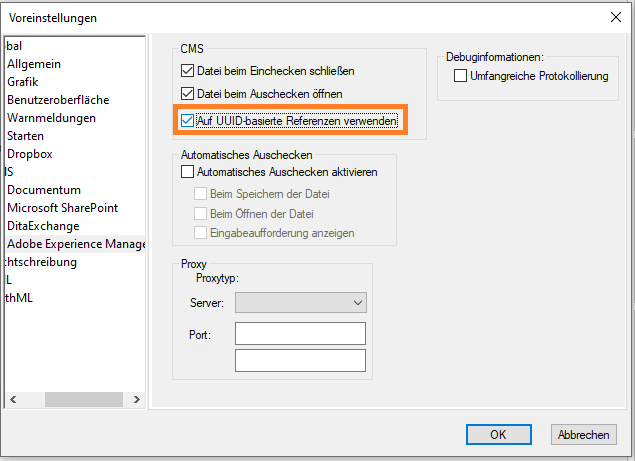Enable Umfangreiche Protokollierung checkbox

(x=461, y=76)
